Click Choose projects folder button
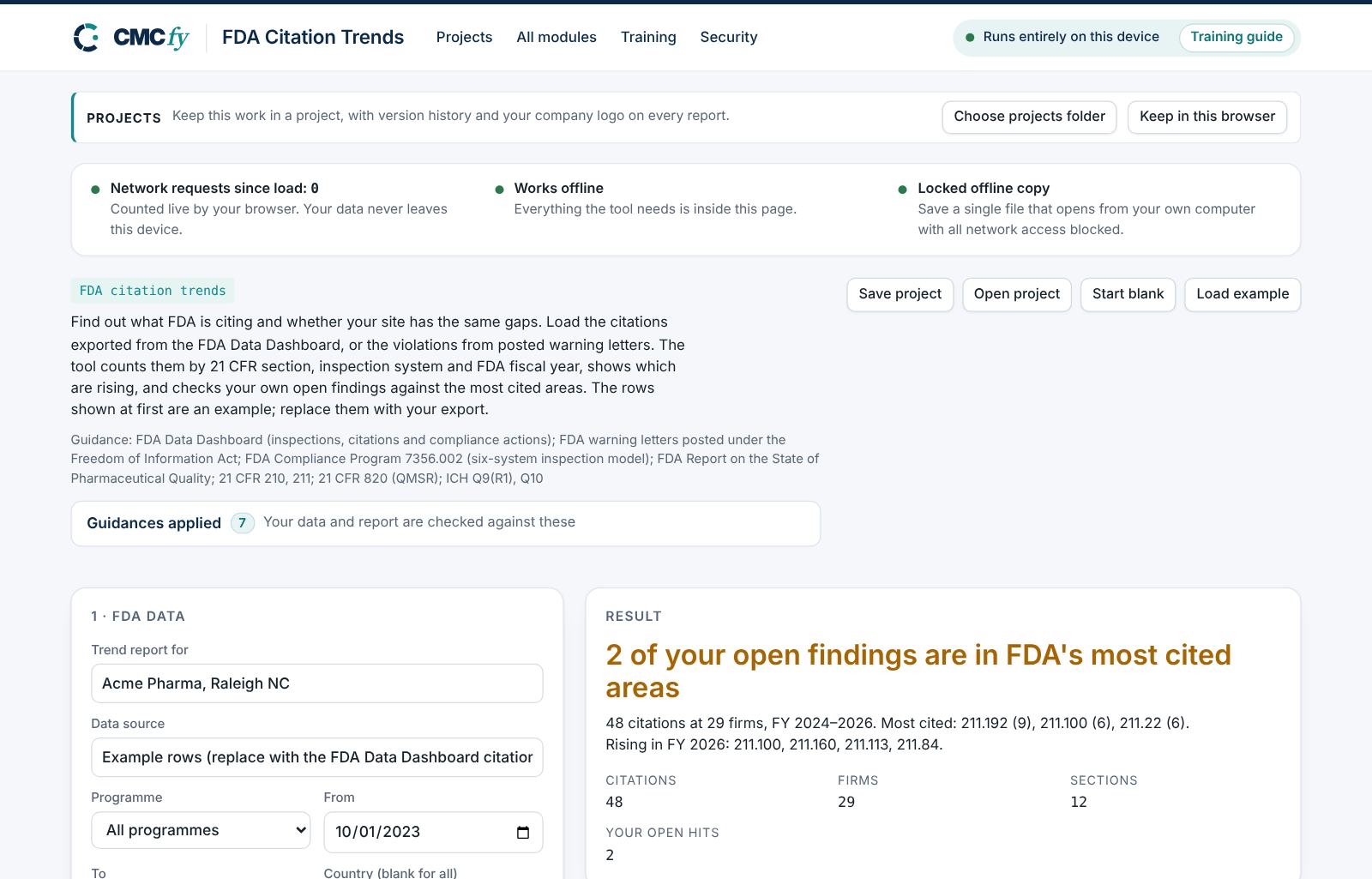This screenshot has width=1372, height=879. pos(1029,117)
